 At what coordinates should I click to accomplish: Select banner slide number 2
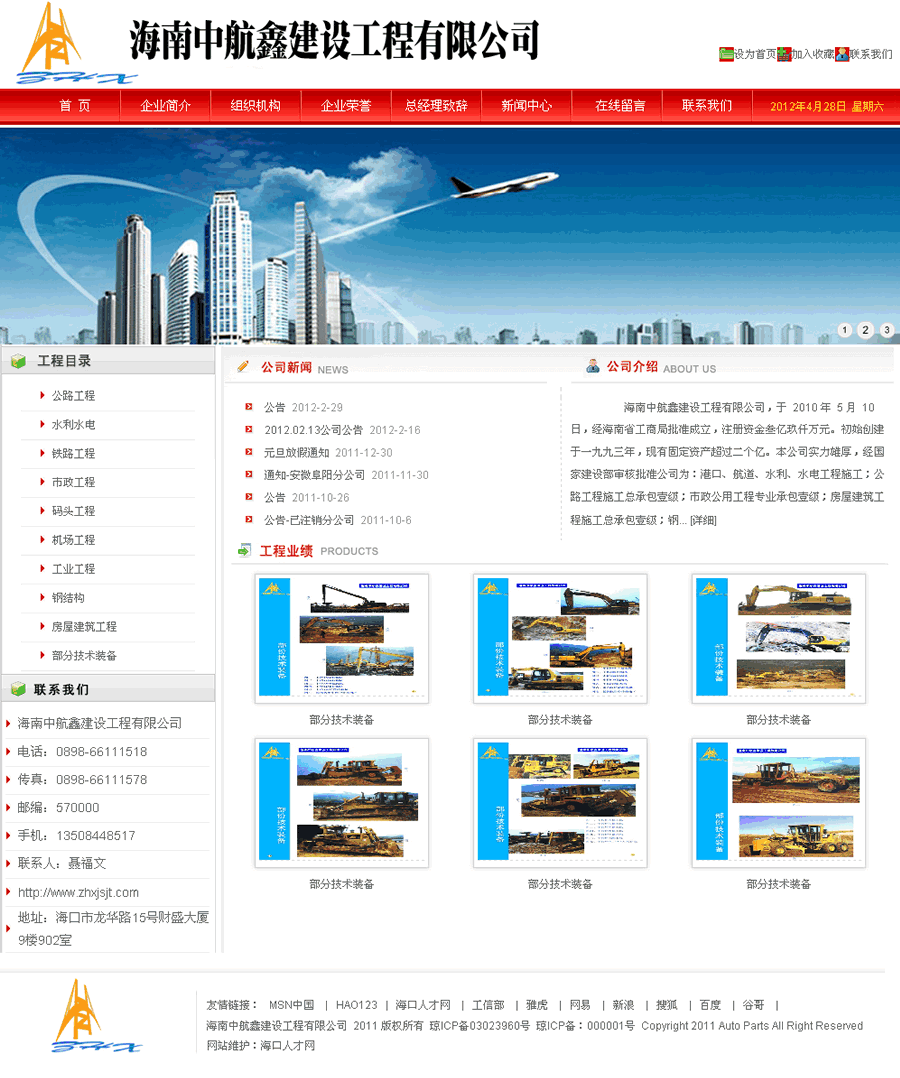click(x=865, y=329)
